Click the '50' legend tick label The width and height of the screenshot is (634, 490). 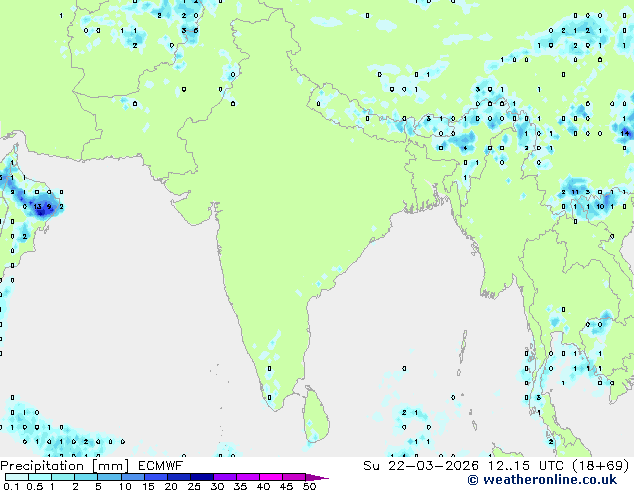tap(310, 486)
